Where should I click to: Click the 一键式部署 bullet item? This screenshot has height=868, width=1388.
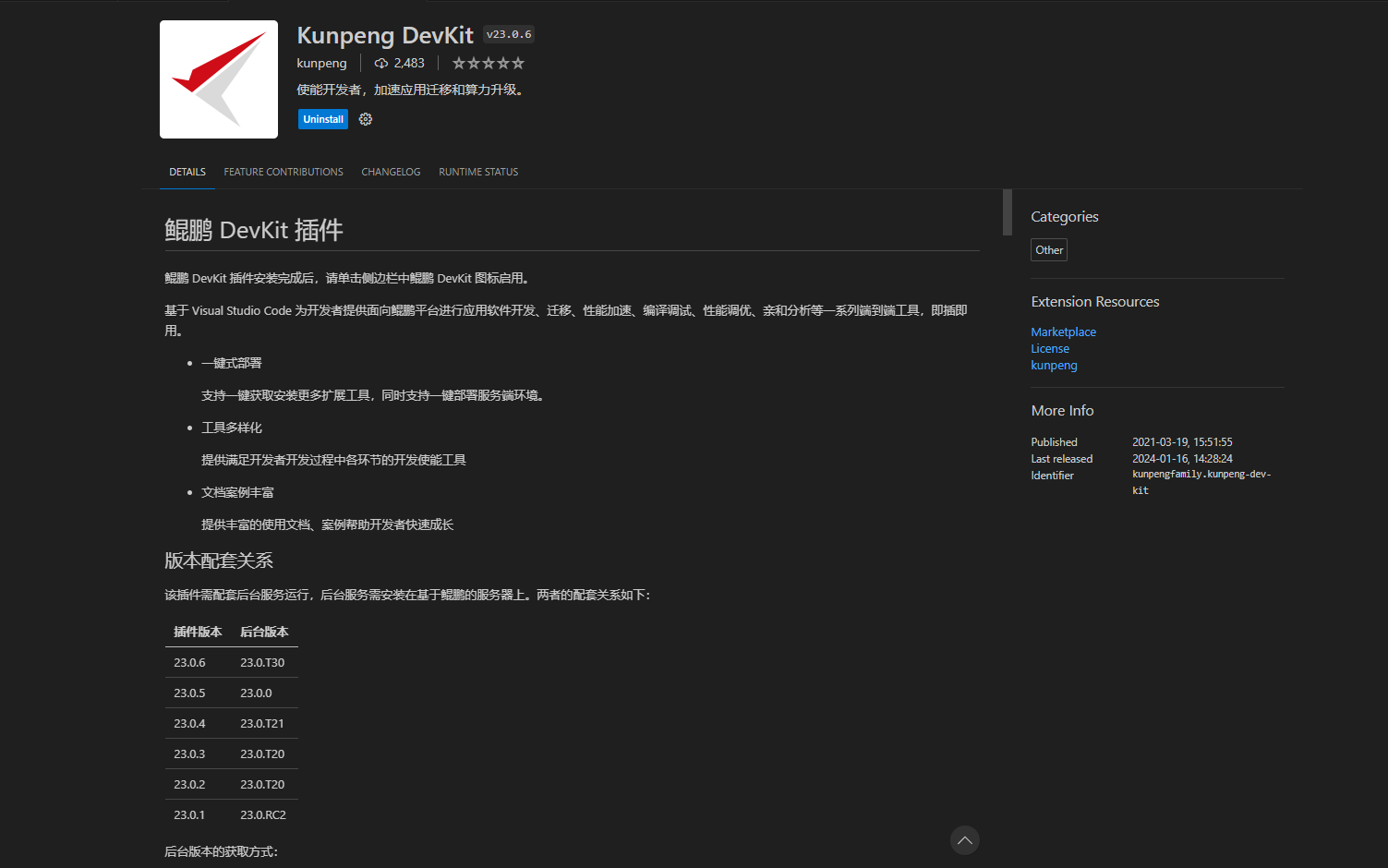pyautogui.click(x=232, y=363)
